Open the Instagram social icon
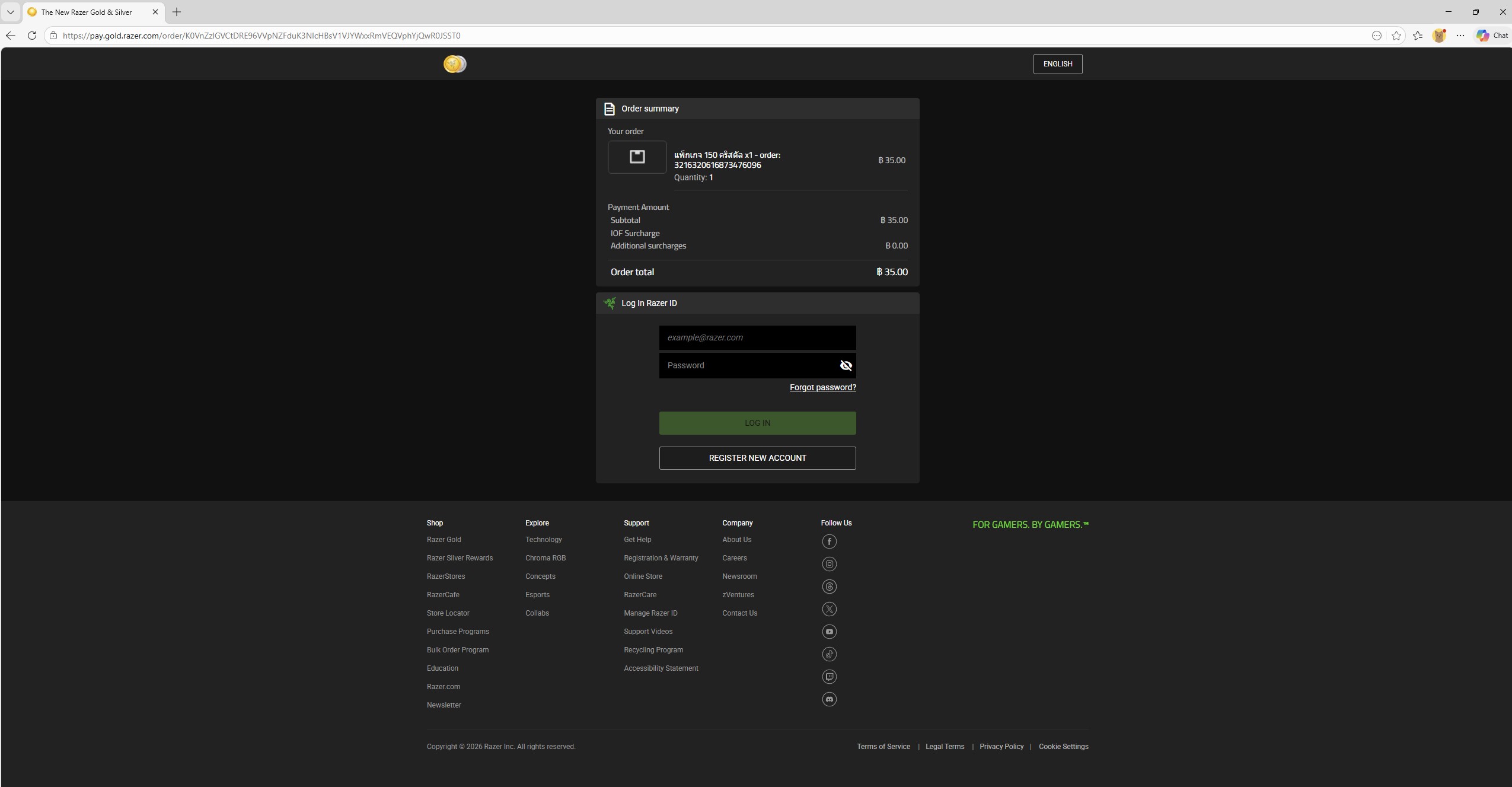 coord(829,564)
